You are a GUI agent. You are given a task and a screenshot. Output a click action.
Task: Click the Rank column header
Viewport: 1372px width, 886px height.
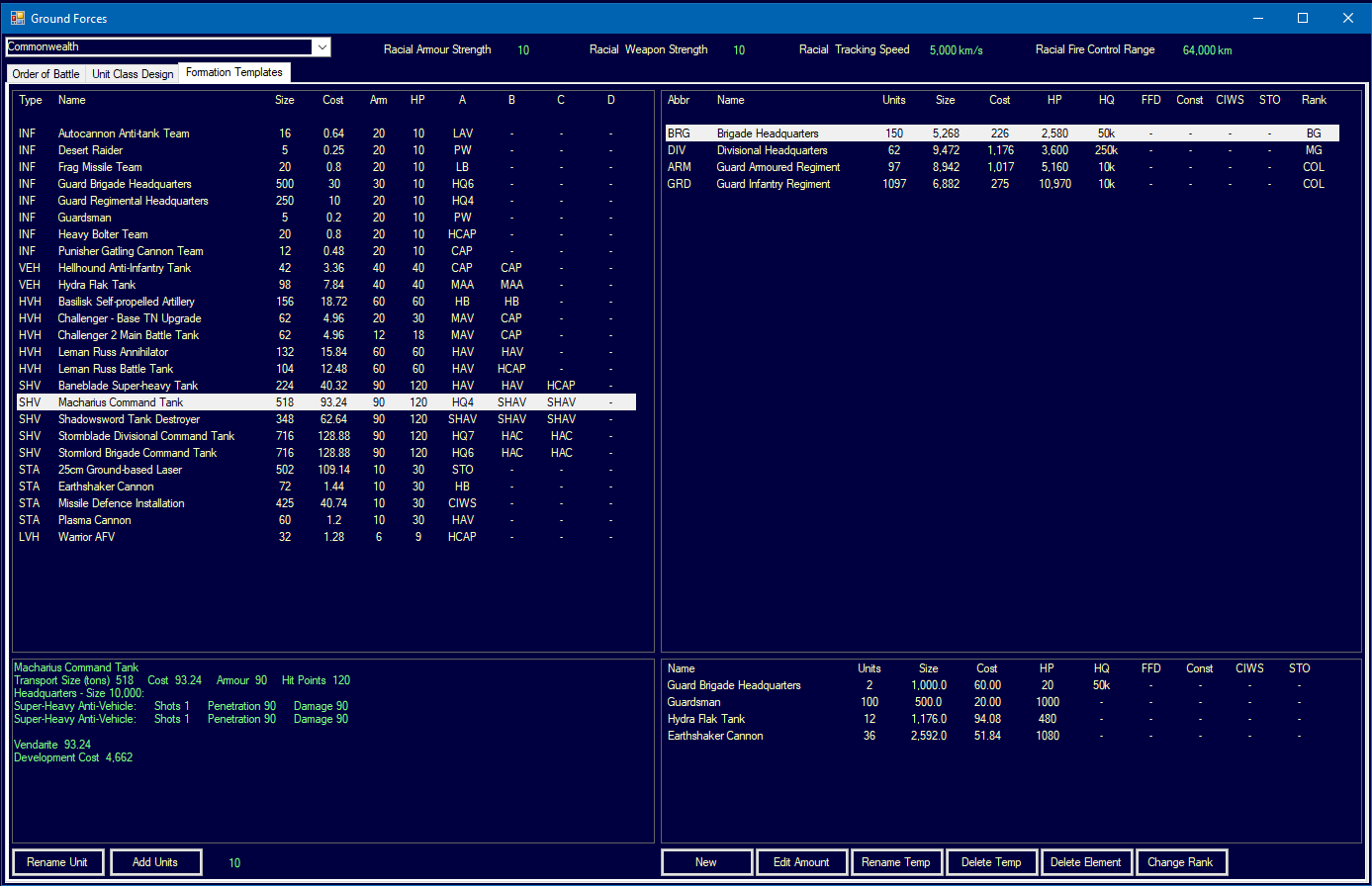click(1314, 100)
